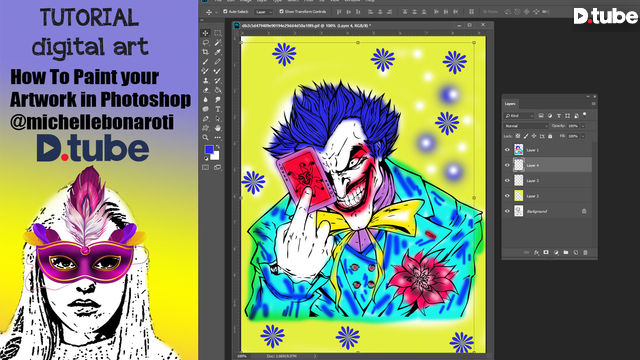This screenshot has width=640, height=360.
Task: Select the Lasso tool
Action: [x=205, y=42]
